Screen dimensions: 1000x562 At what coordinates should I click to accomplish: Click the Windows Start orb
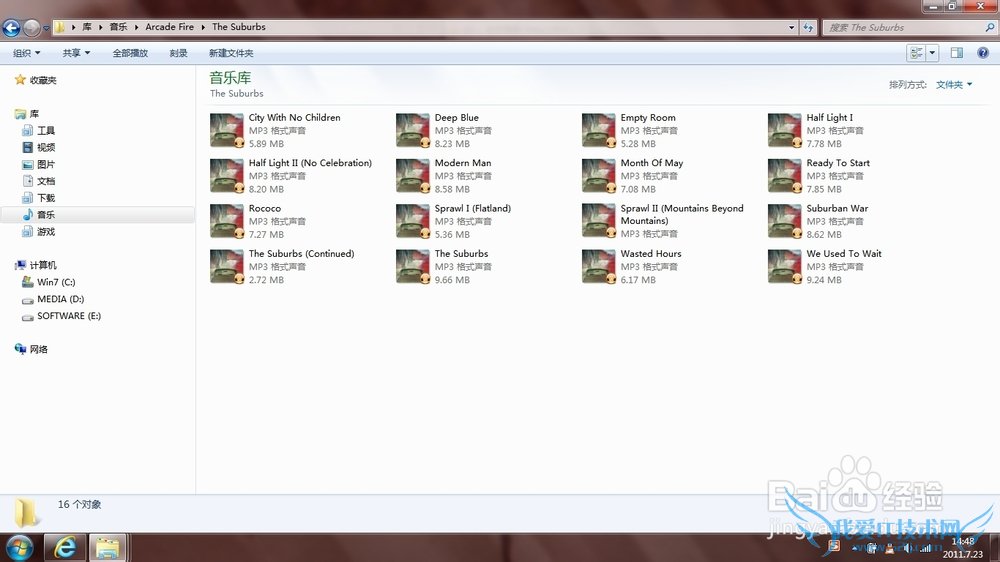coord(19,548)
